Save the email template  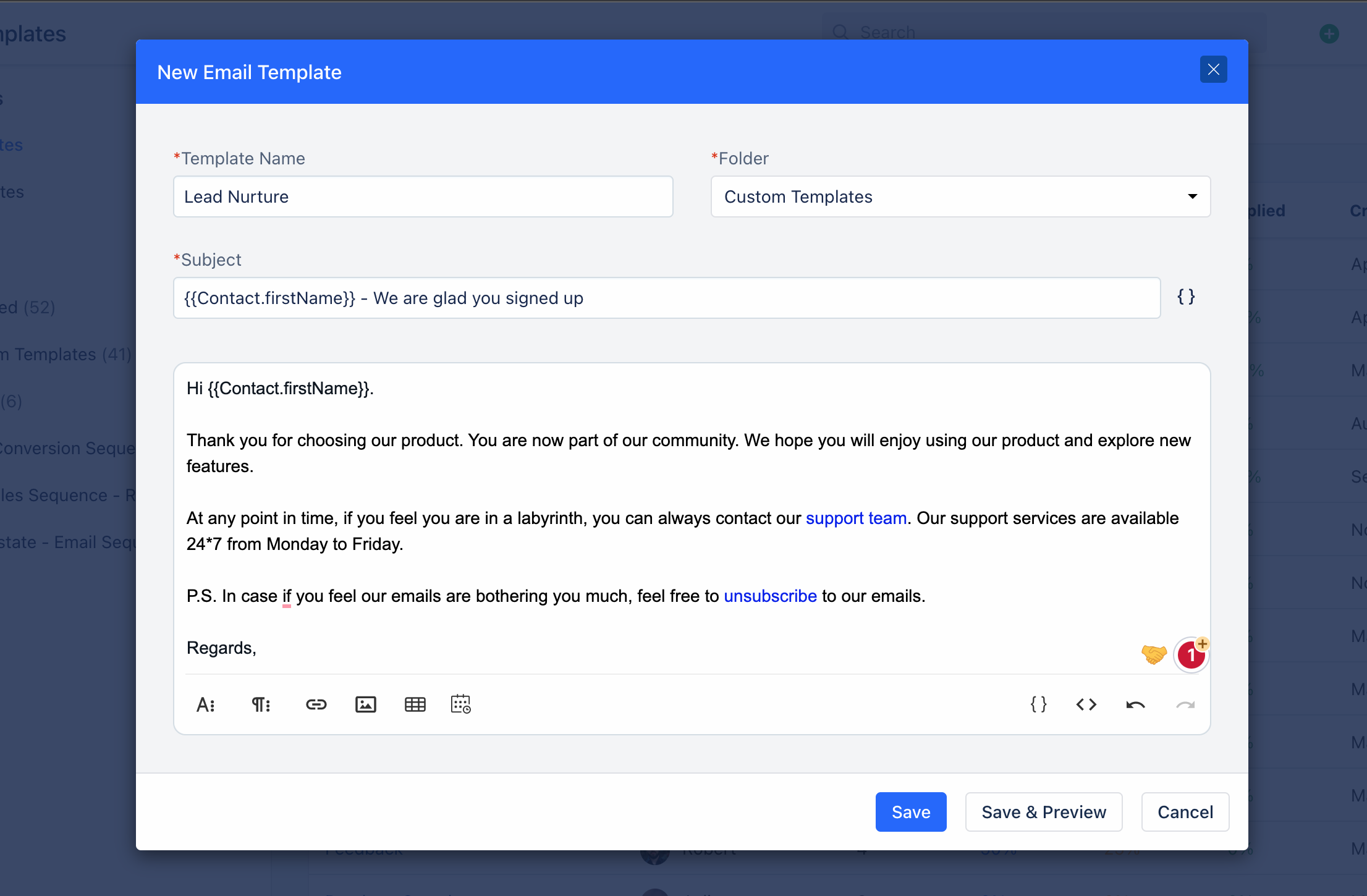coord(911,812)
